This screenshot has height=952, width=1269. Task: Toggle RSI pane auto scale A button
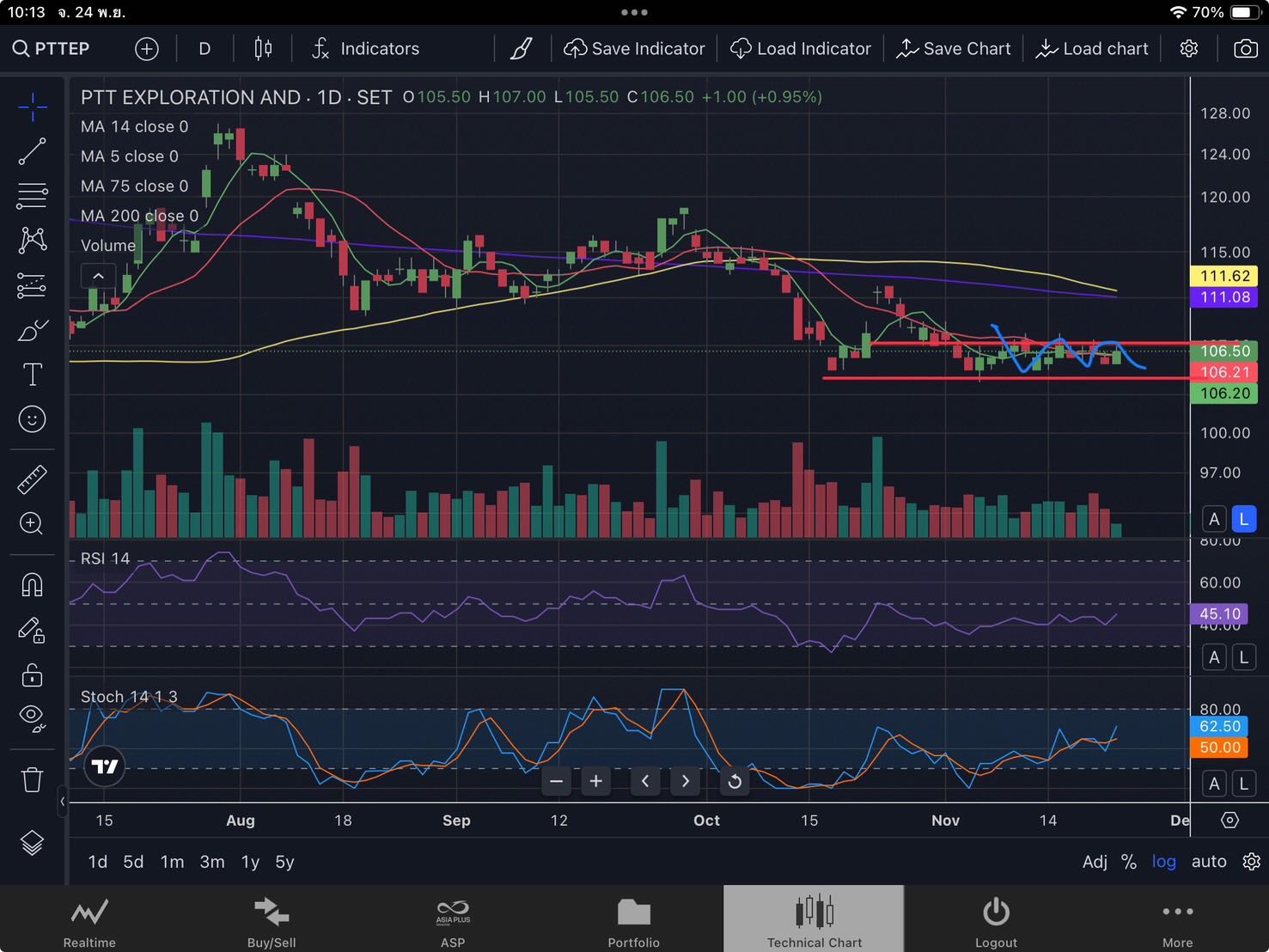click(1214, 657)
